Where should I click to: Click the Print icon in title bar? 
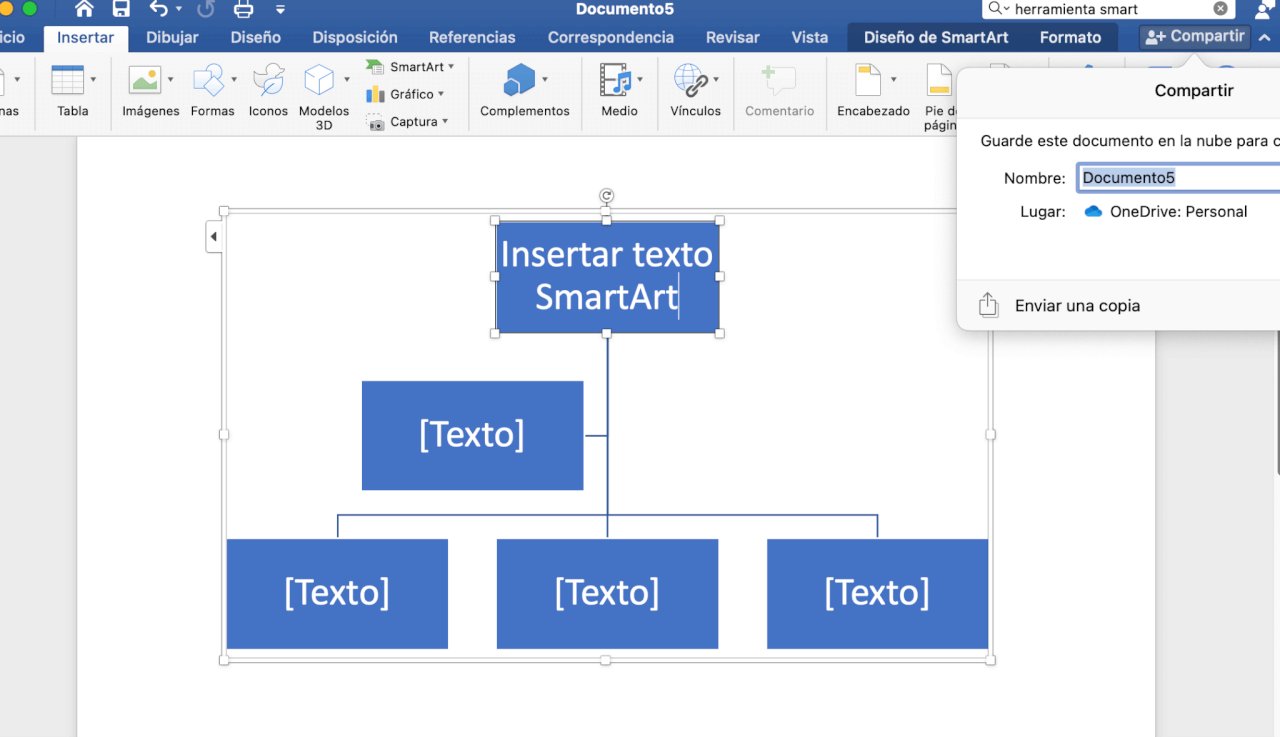coord(243,10)
